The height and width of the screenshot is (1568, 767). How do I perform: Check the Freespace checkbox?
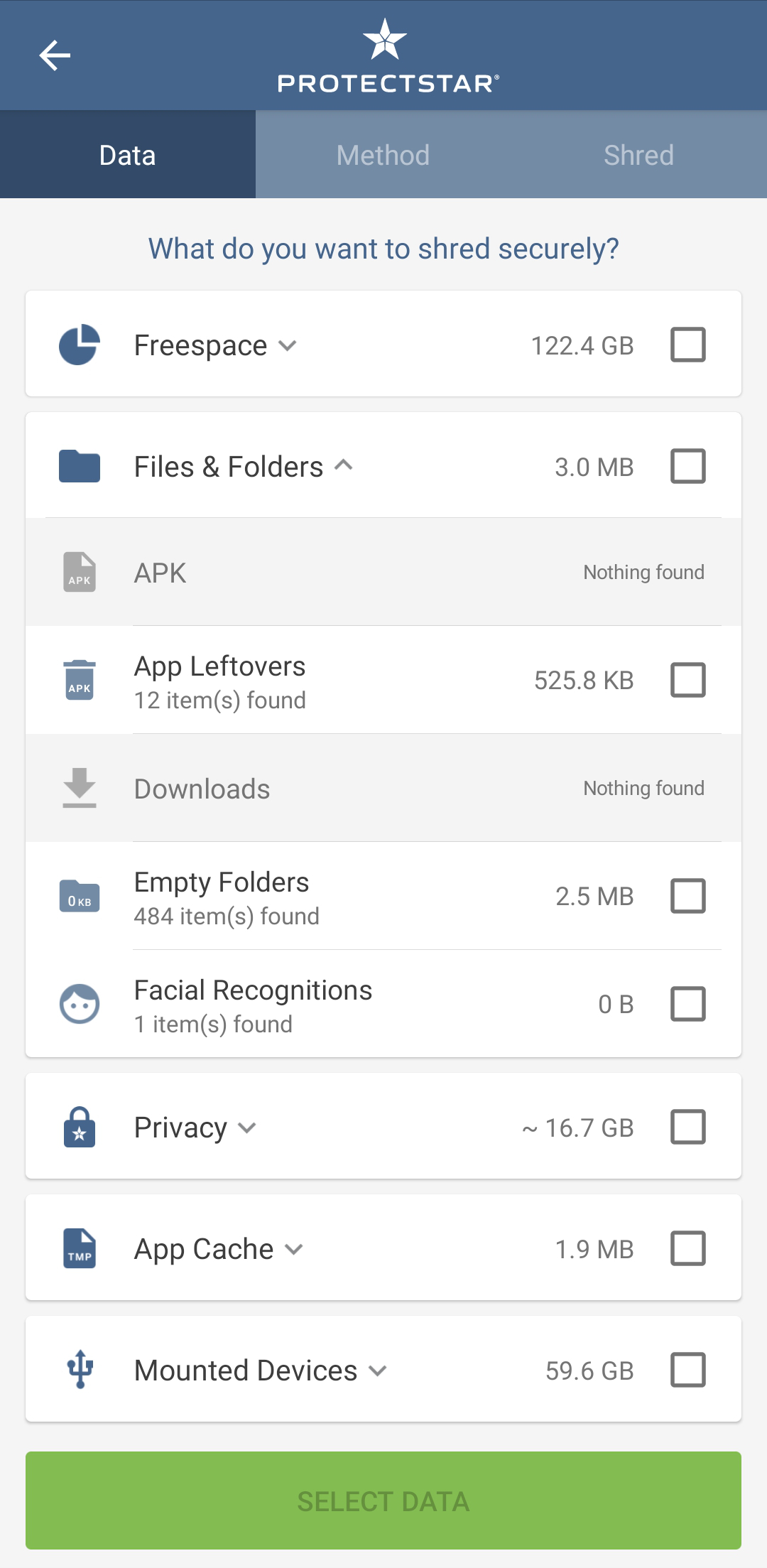click(x=688, y=345)
